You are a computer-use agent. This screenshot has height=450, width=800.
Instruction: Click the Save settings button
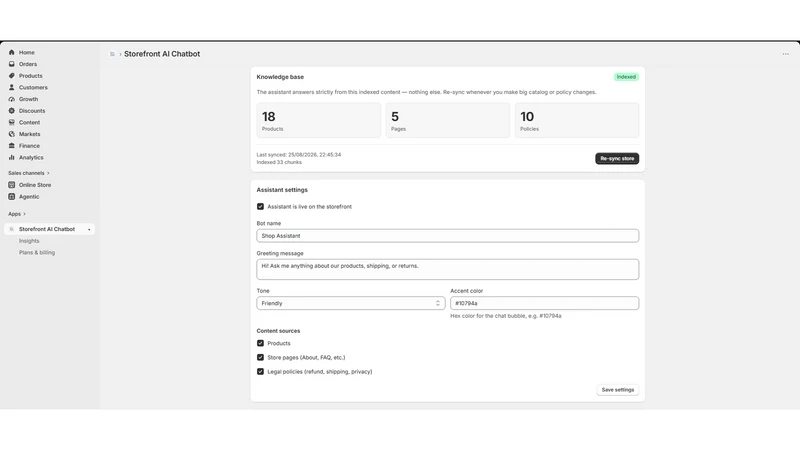(x=617, y=390)
